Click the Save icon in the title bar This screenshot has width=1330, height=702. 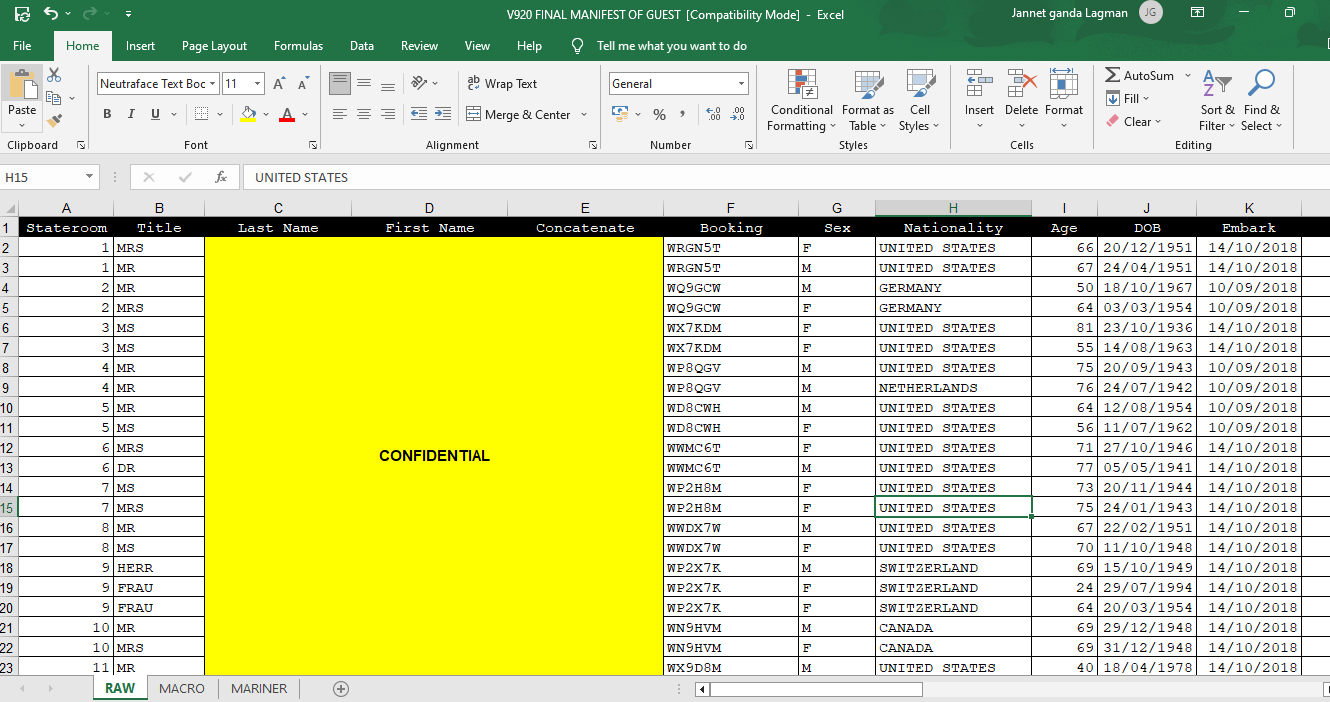[x=22, y=14]
